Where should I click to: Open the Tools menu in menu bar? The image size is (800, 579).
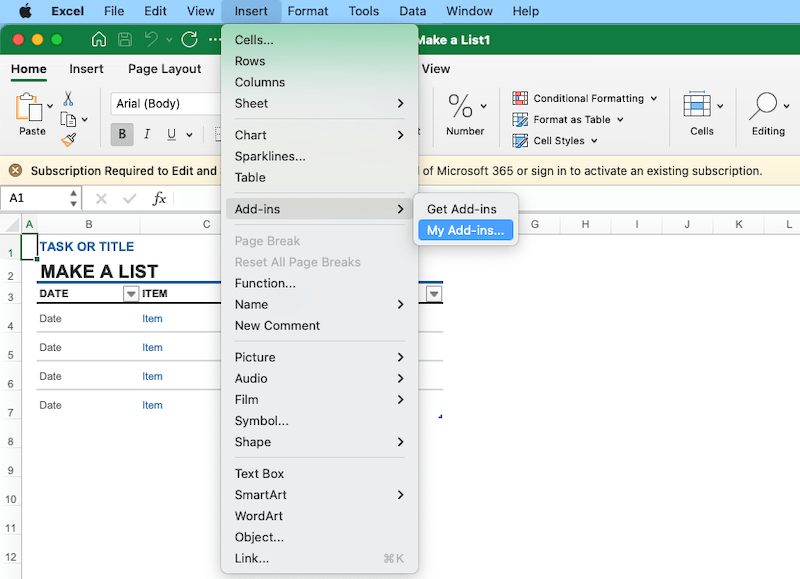click(x=364, y=11)
